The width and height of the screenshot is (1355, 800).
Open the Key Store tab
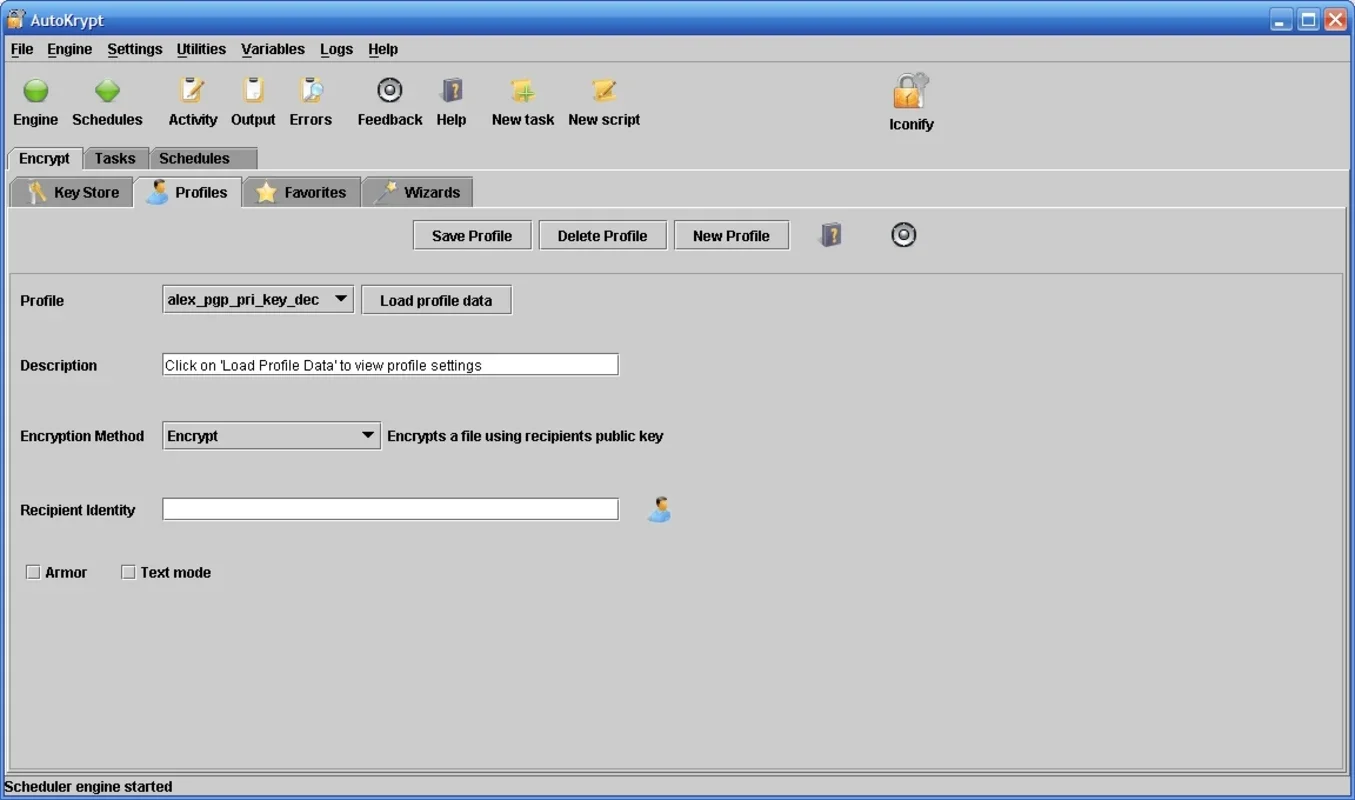click(x=72, y=192)
